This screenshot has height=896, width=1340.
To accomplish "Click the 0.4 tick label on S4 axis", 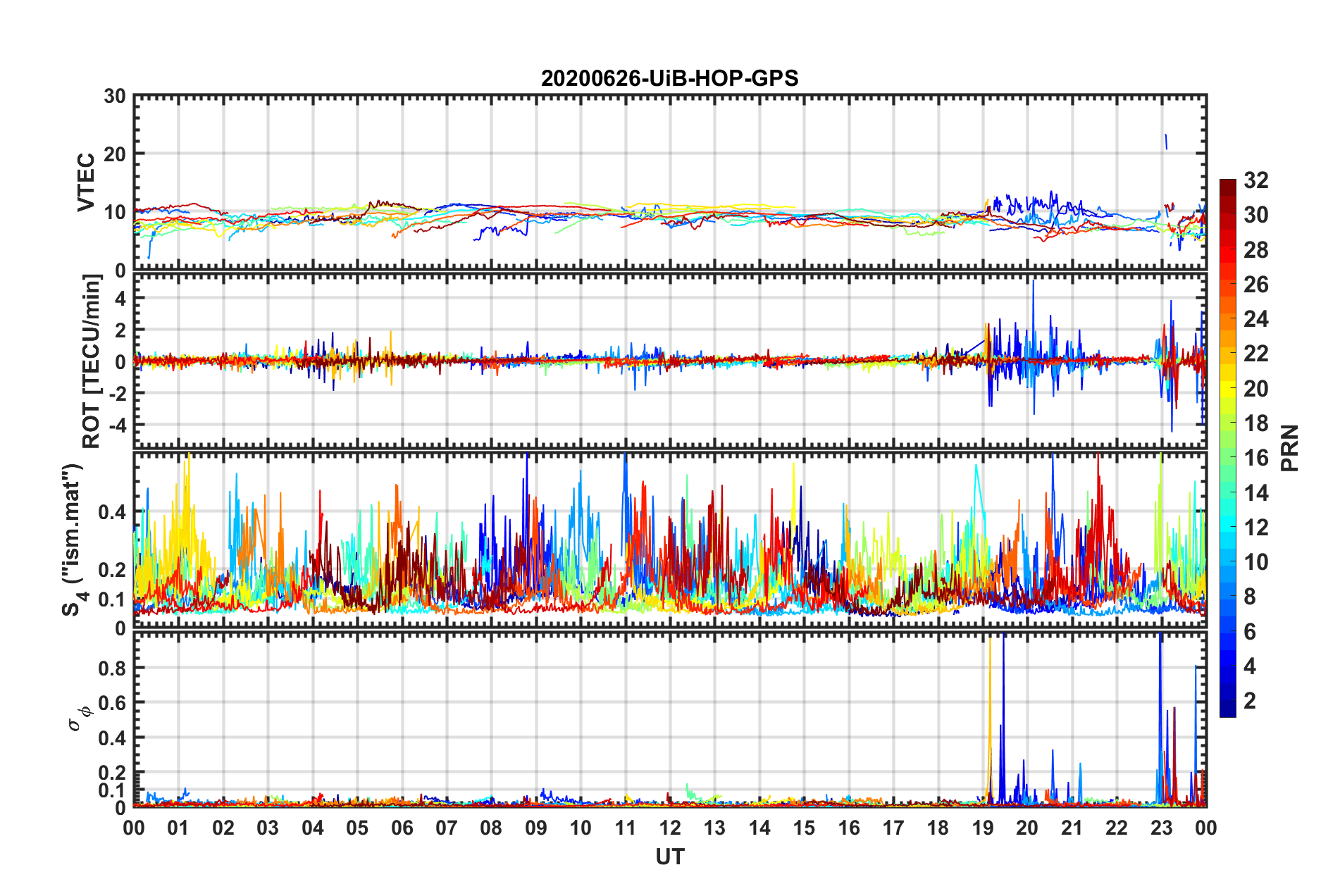I will [x=113, y=512].
